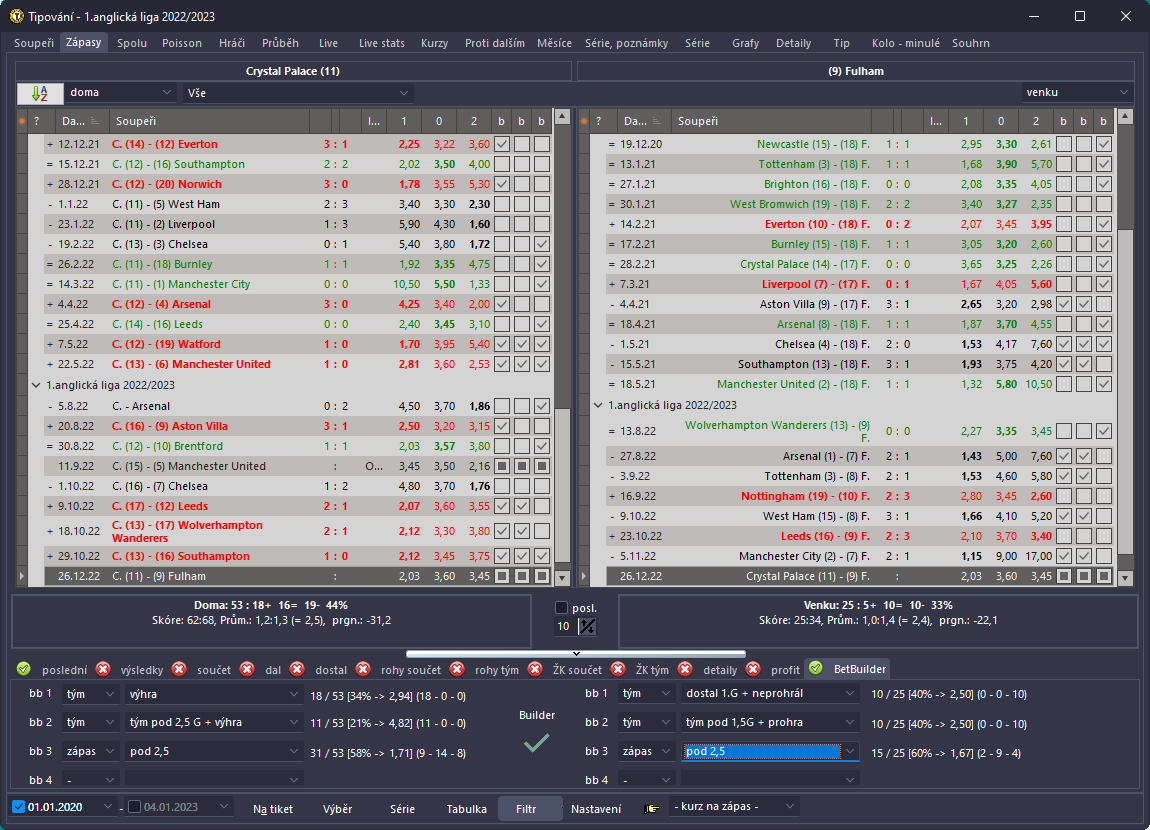1150x830 pixels.
Task: Toggle third b checkbox in 19.12.20 Newcastle row
Action: [1104, 144]
